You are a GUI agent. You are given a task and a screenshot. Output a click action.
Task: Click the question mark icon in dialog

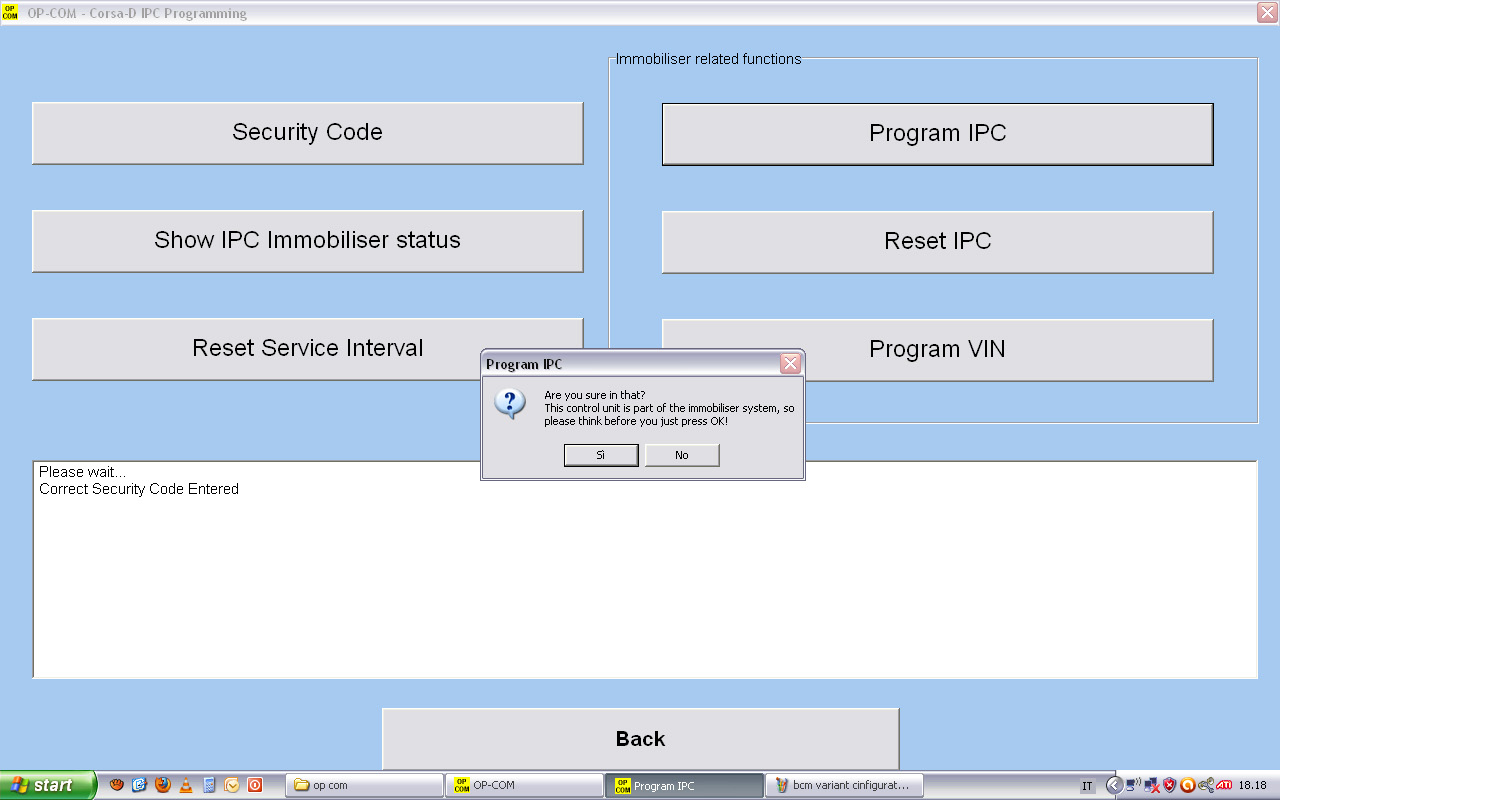click(510, 403)
